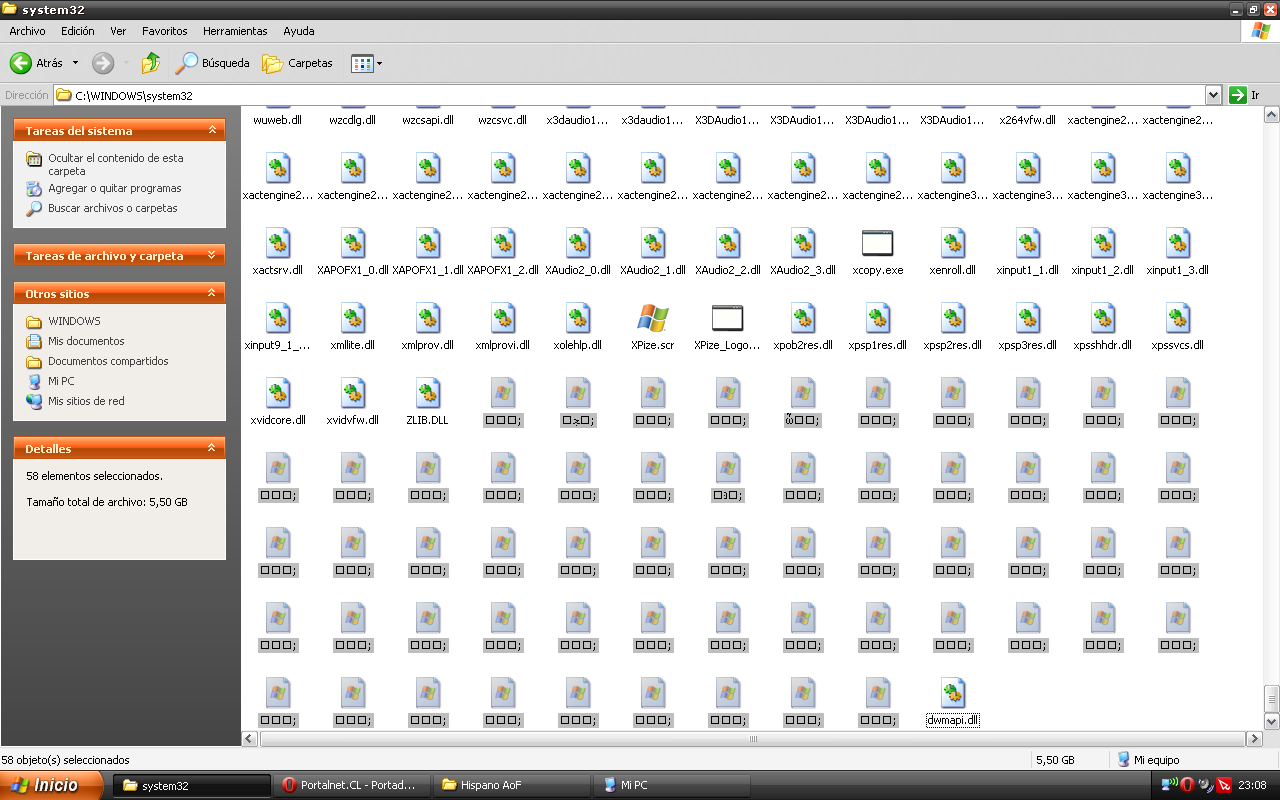Image resolution: width=1280 pixels, height=800 pixels.
Task: Click the horizontal scrollbar thumb
Action: 752,739
